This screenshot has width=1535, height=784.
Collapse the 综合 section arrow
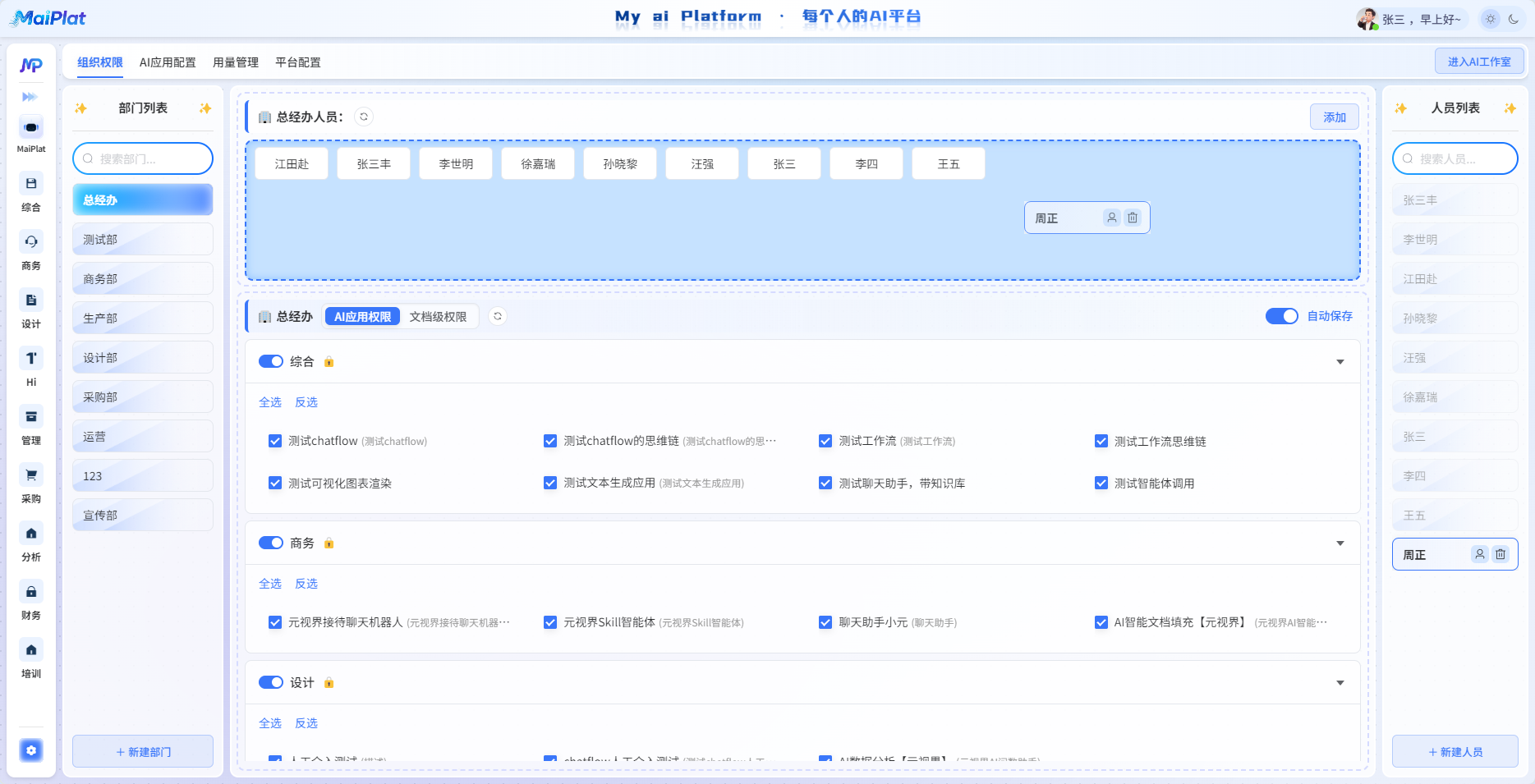[1340, 362]
